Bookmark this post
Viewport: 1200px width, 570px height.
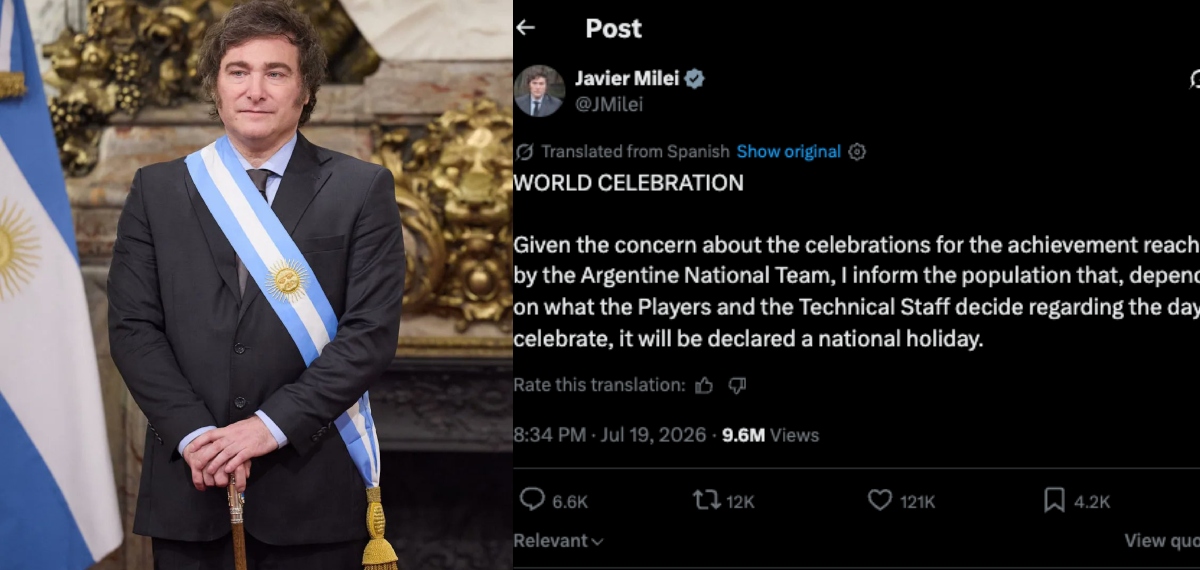[1054, 500]
